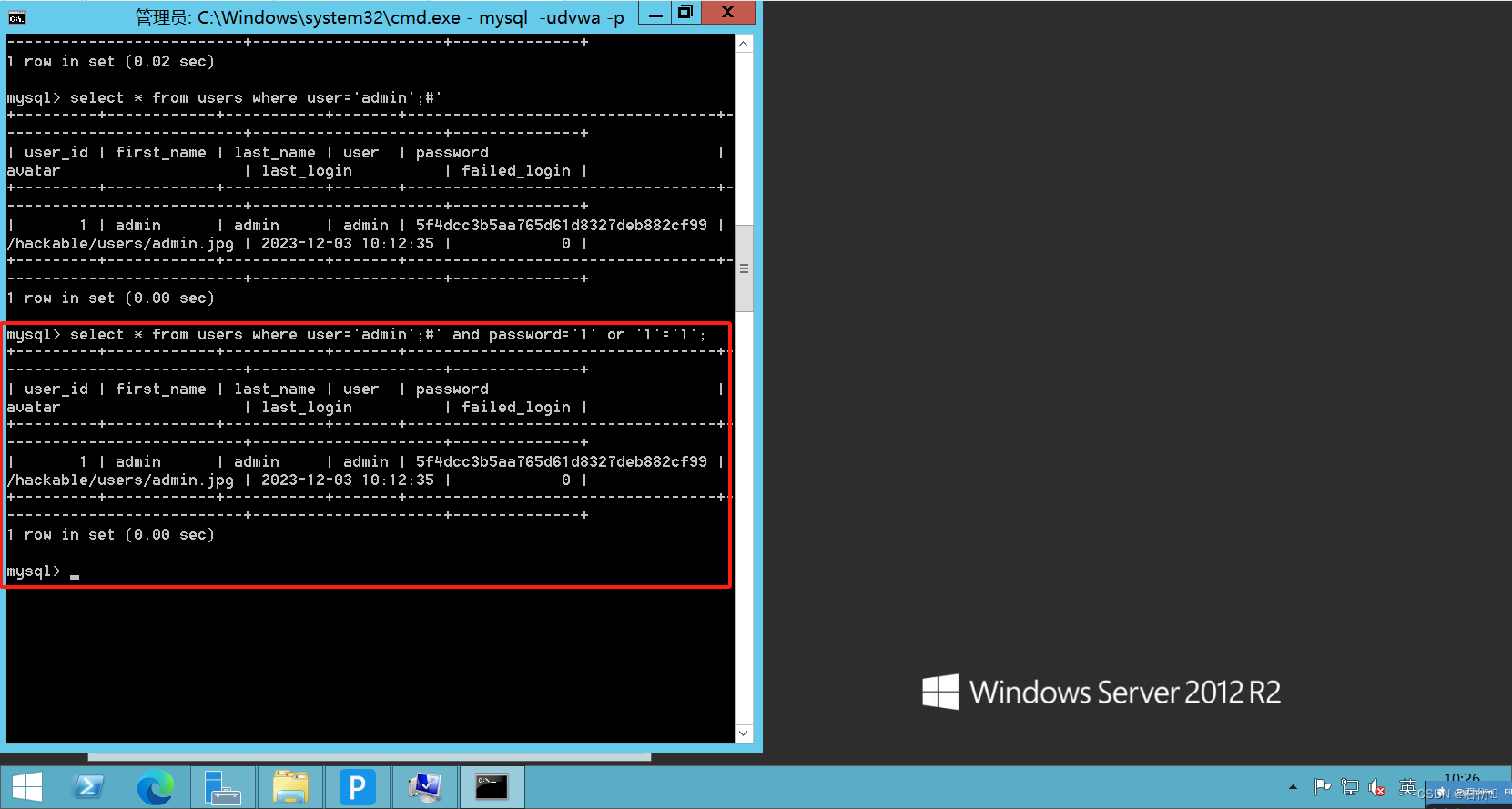Click the 10:26 system clock

coord(1462,778)
